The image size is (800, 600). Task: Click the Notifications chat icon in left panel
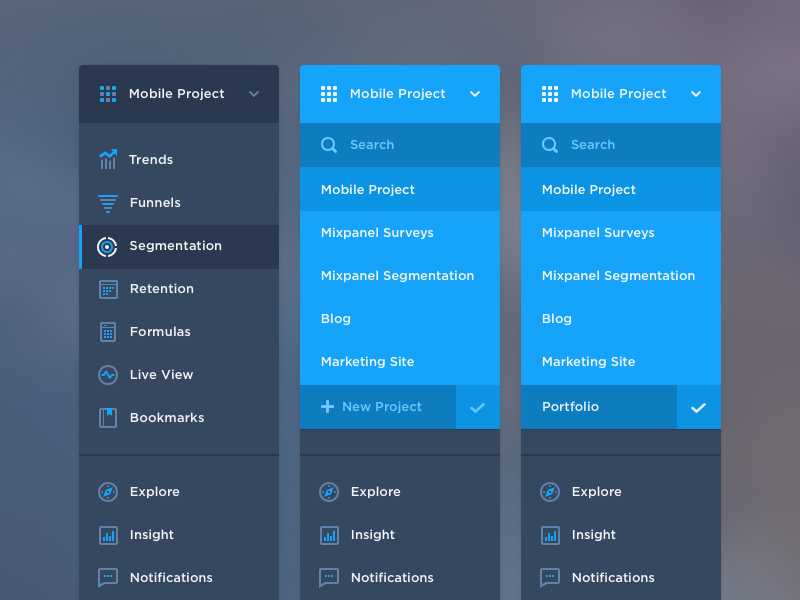(x=108, y=578)
